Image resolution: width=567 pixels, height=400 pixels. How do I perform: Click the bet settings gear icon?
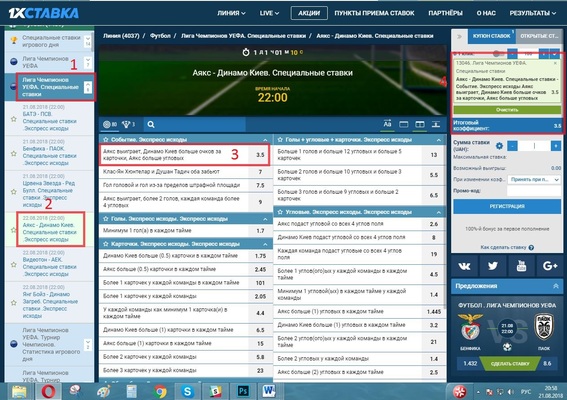pyautogui.click(x=499, y=146)
